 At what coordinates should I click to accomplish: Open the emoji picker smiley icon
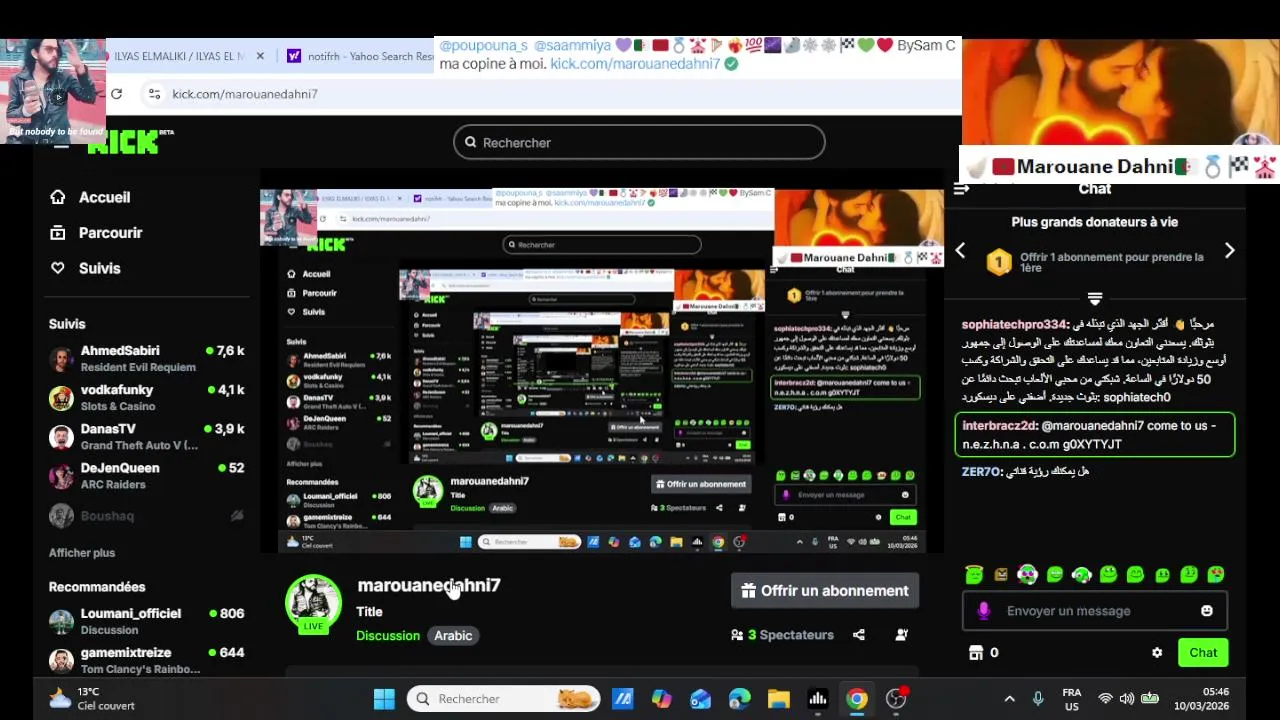pyautogui.click(x=1207, y=611)
